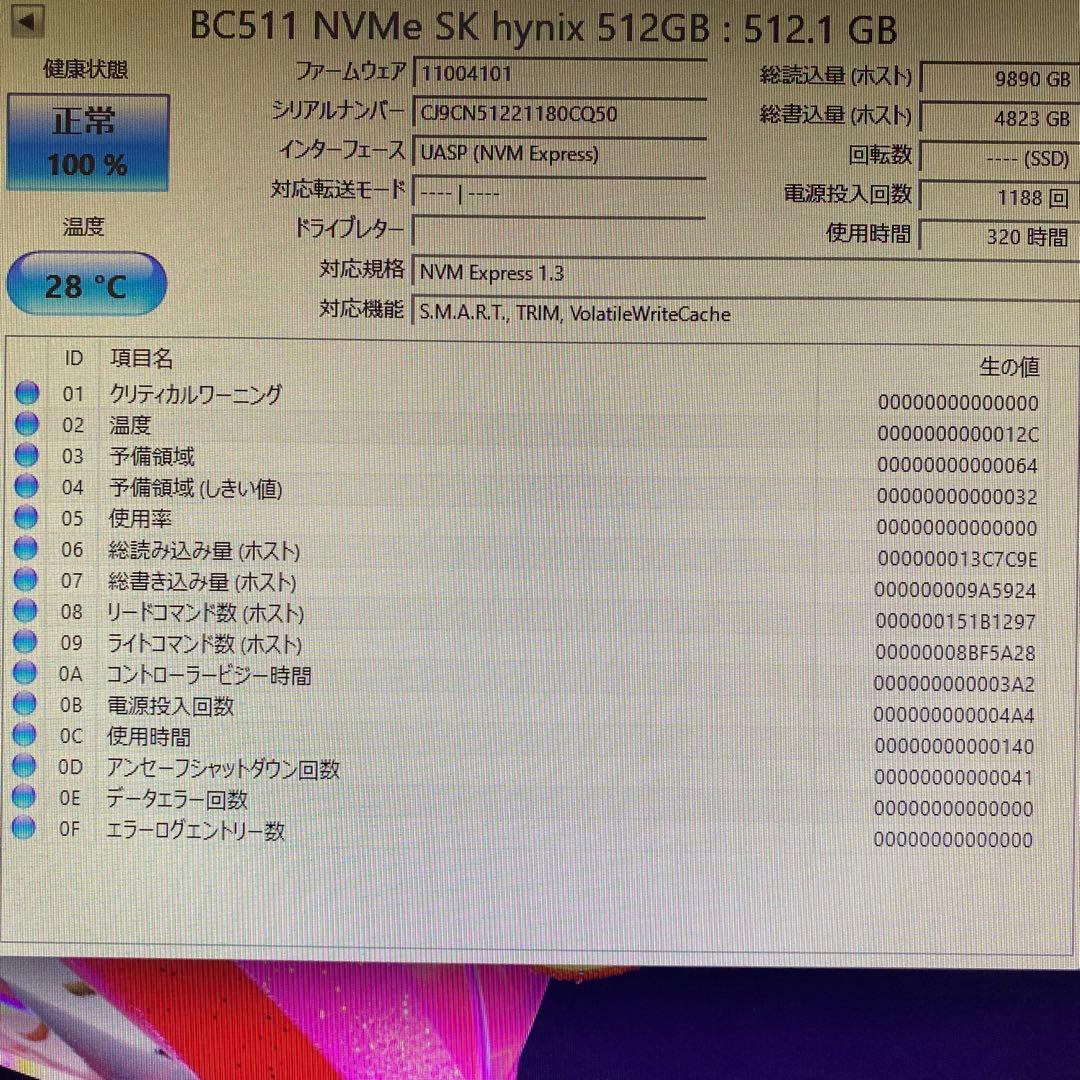This screenshot has width=1080, height=1080.
Task: Click status circle for クリティカルワーニング row
Action: coord(27,393)
